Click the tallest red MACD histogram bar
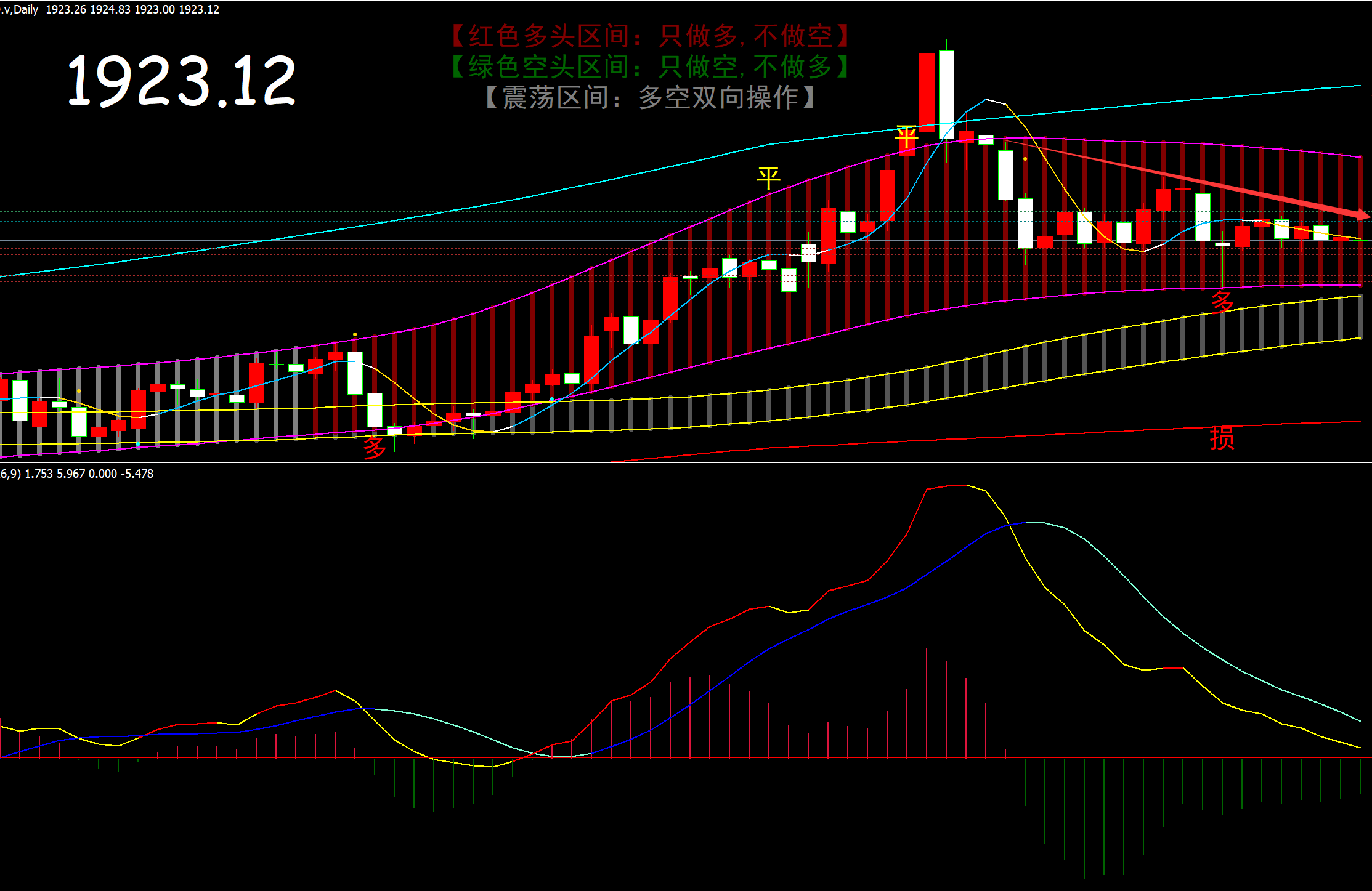Screen dimensions: 1372x891 pyautogui.click(x=927, y=702)
